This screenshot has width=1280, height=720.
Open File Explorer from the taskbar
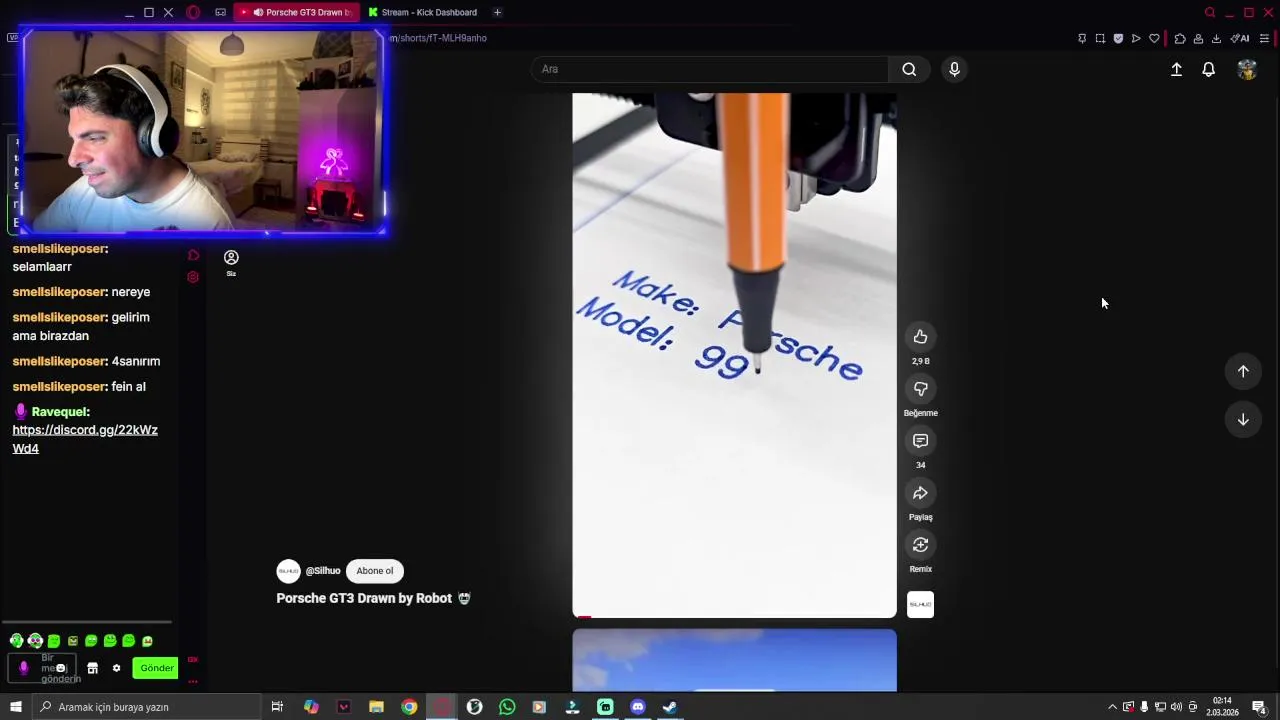point(376,707)
